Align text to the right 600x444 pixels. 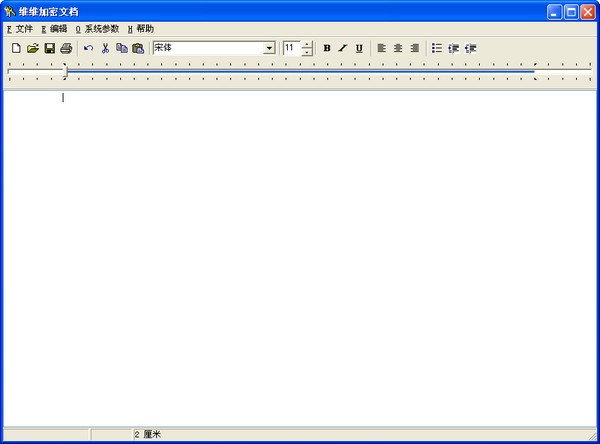click(414, 48)
